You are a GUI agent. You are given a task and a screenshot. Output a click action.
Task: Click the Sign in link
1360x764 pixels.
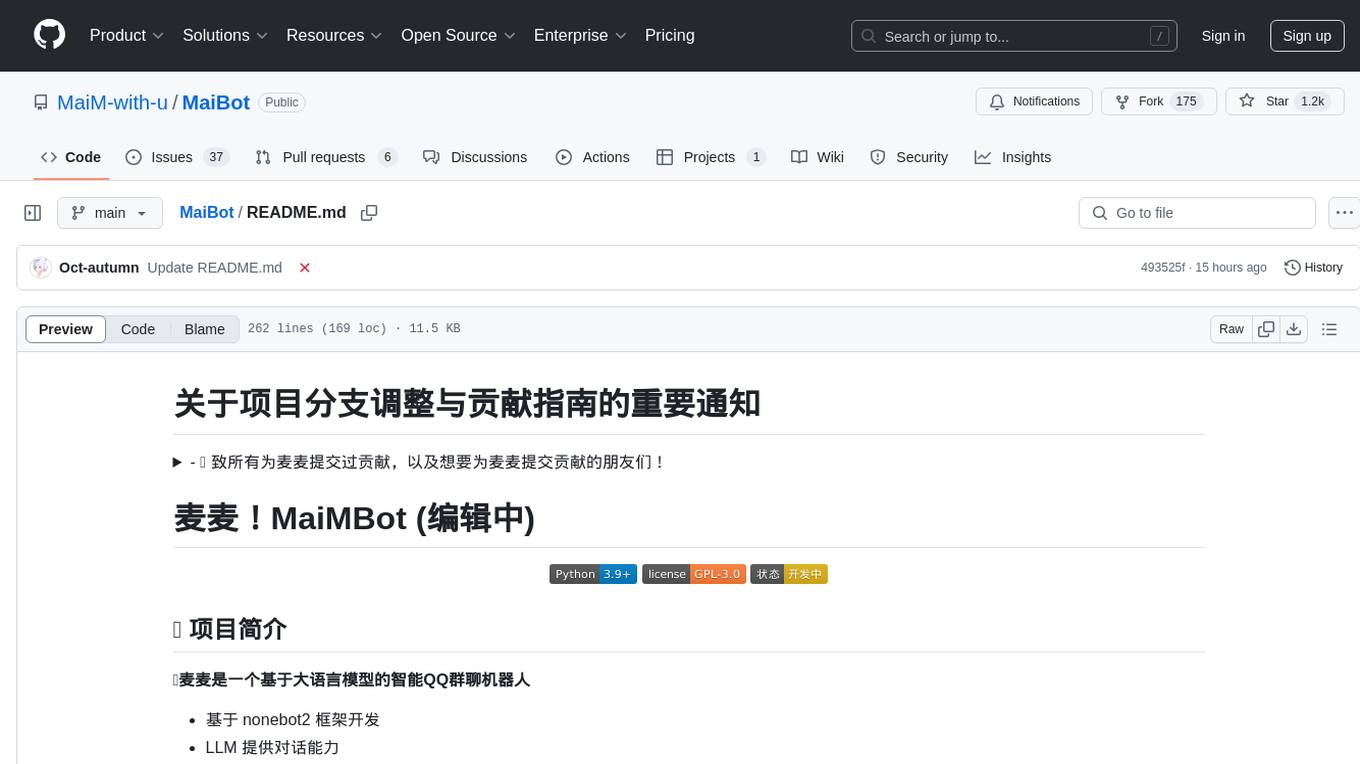(1223, 36)
